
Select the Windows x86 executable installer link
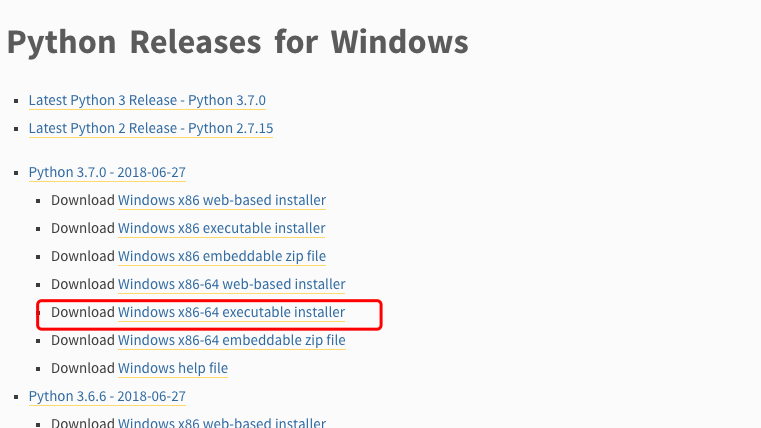(x=221, y=229)
